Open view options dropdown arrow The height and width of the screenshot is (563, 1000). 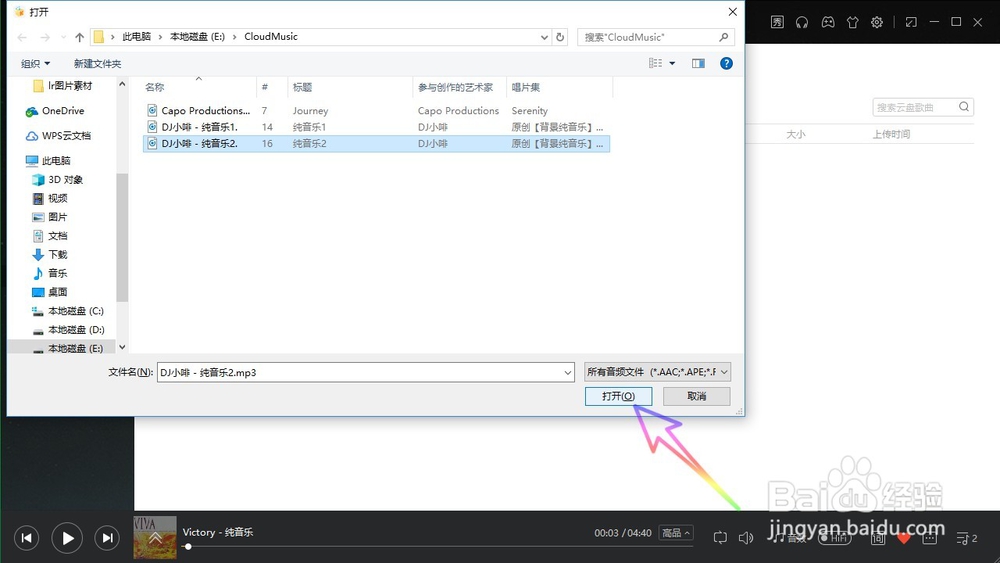click(x=672, y=63)
